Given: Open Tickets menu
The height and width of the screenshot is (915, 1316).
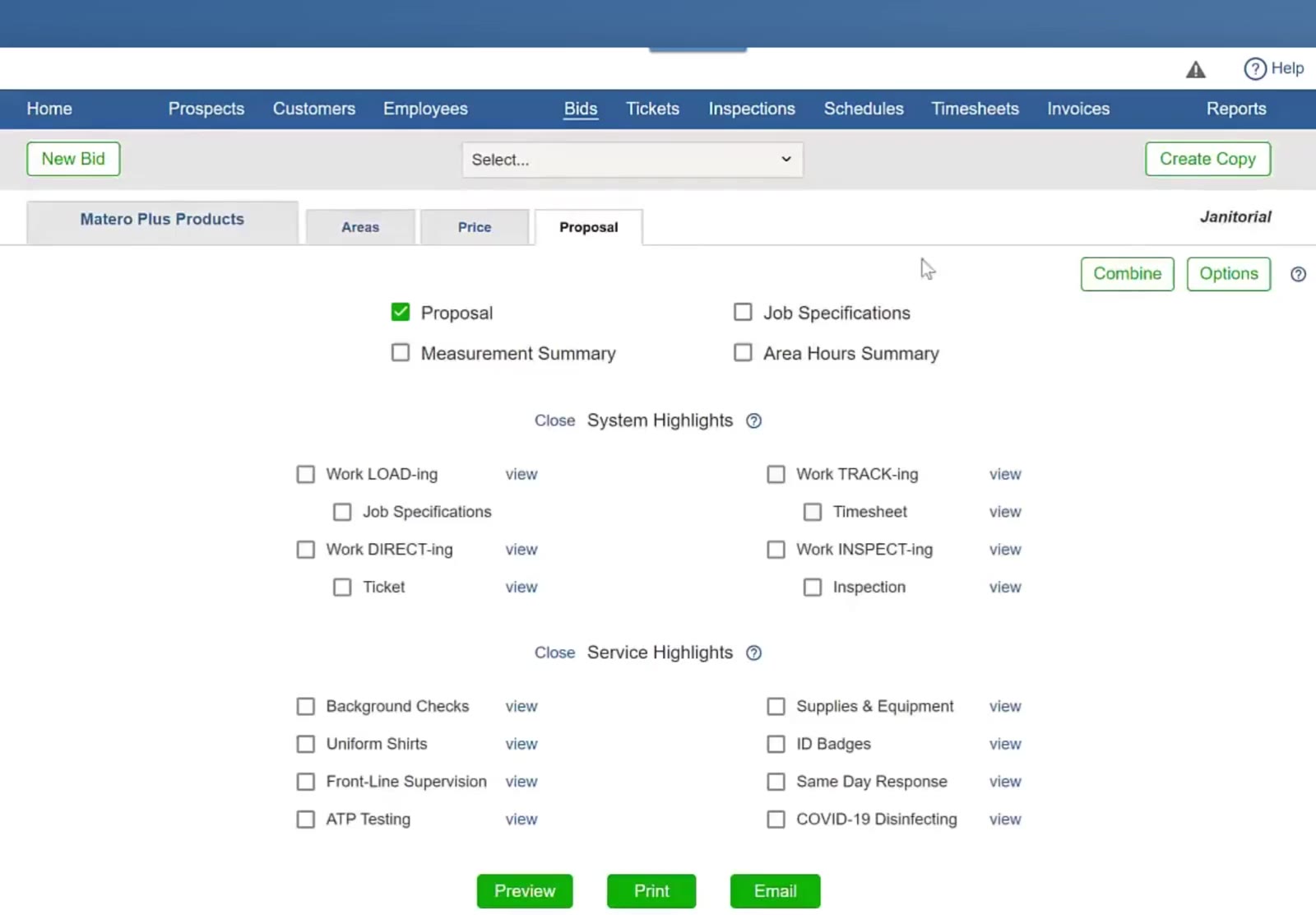Looking at the screenshot, I should [x=652, y=109].
